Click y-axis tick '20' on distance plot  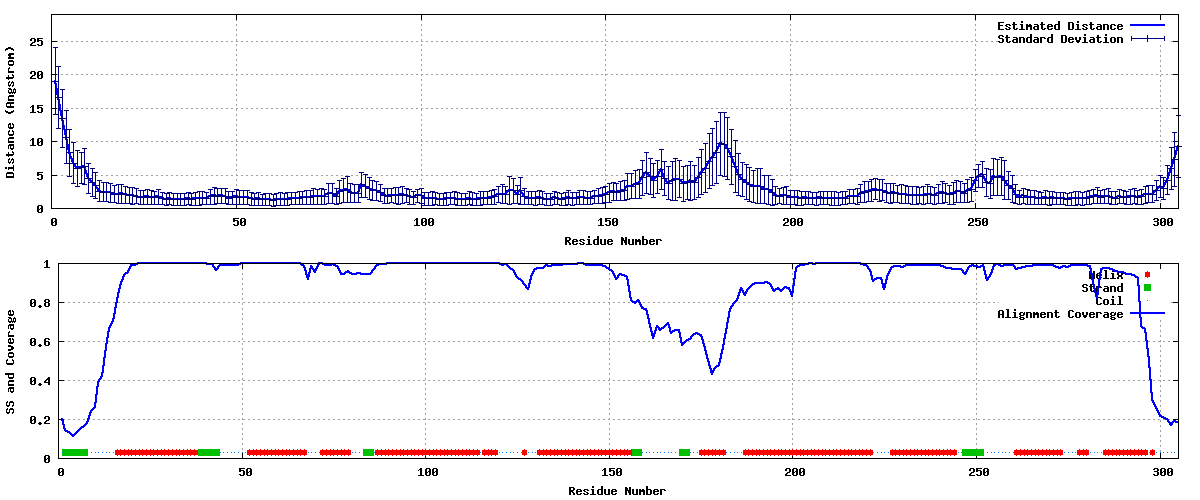[x=37, y=75]
